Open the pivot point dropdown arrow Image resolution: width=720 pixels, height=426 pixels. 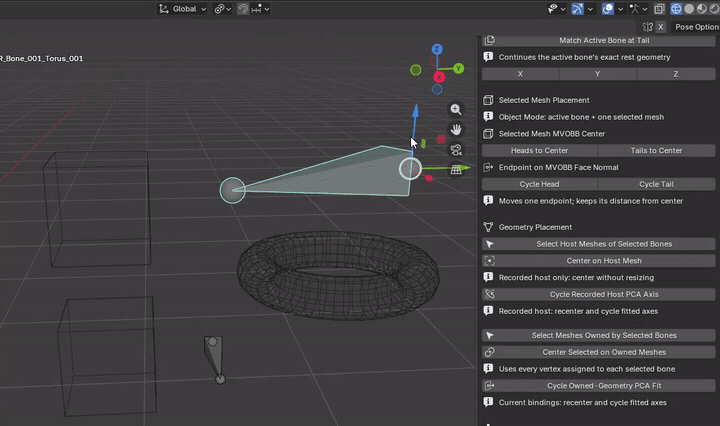click(x=229, y=9)
